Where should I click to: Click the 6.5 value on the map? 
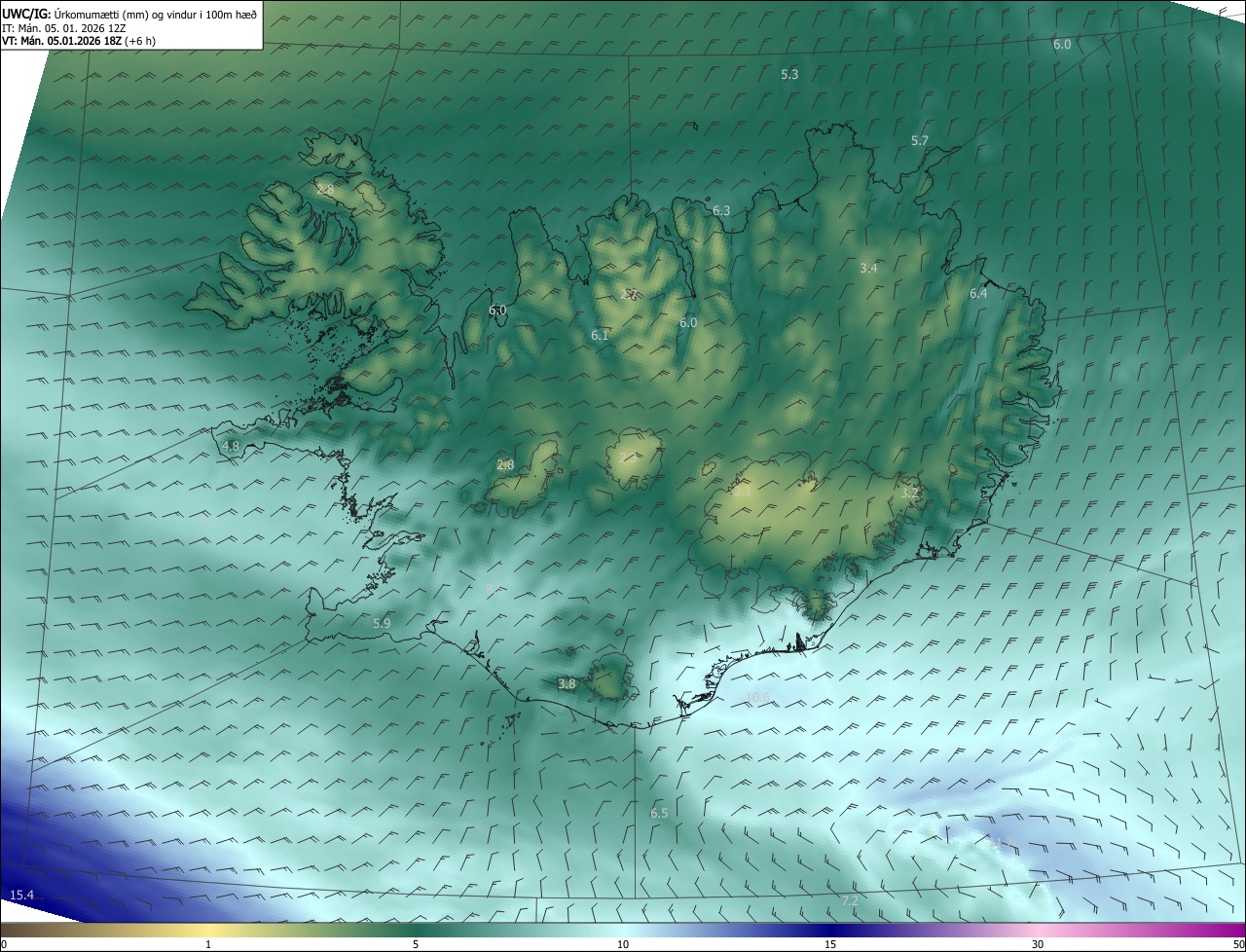click(659, 813)
